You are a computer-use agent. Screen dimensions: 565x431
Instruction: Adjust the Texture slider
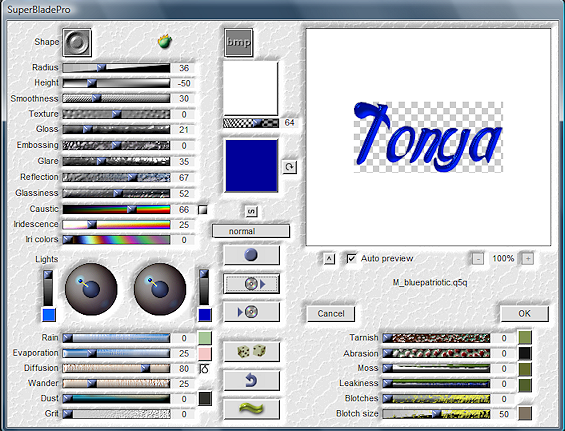coord(116,114)
